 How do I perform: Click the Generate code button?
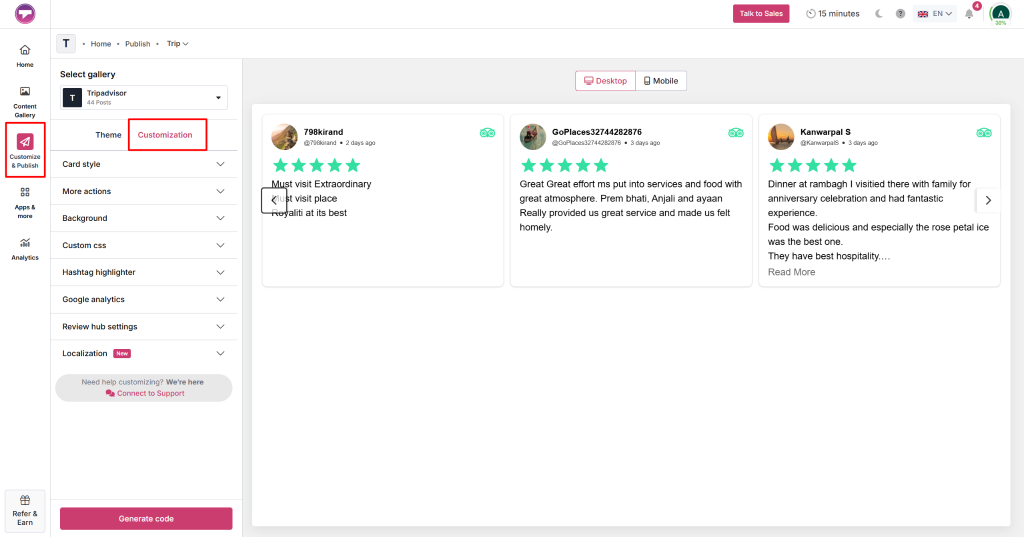(x=146, y=519)
